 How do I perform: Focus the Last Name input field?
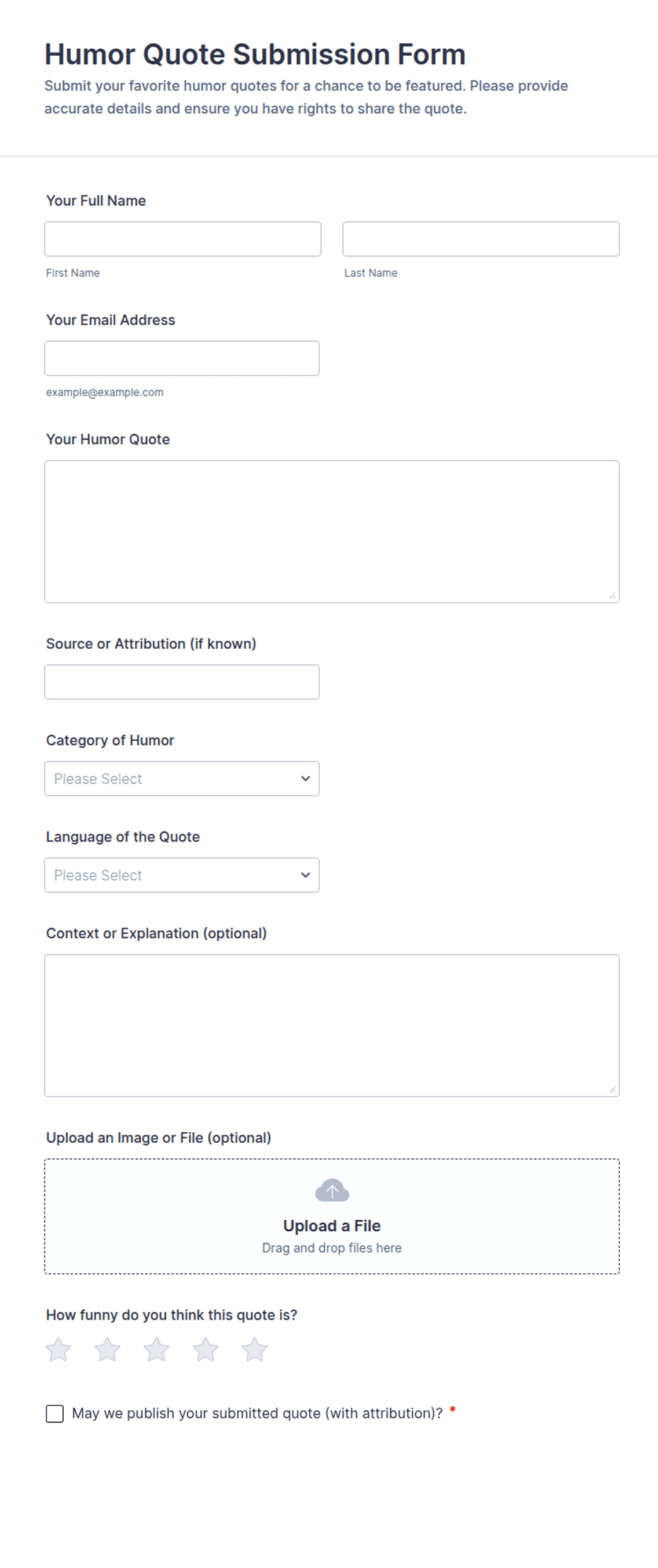coord(481,239)
